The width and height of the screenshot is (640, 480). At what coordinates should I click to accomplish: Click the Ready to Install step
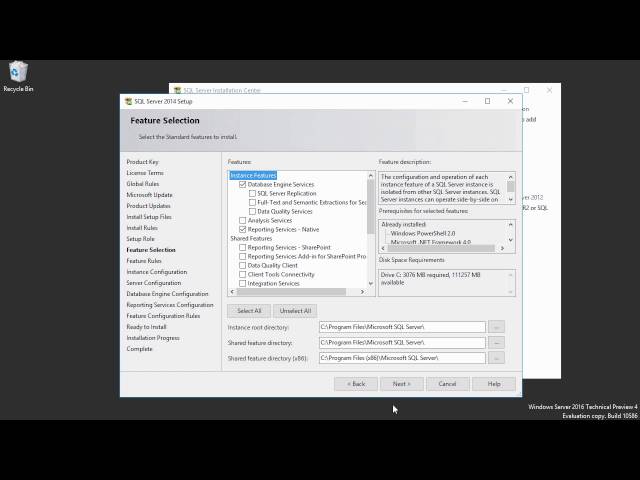tap(147, 327)
